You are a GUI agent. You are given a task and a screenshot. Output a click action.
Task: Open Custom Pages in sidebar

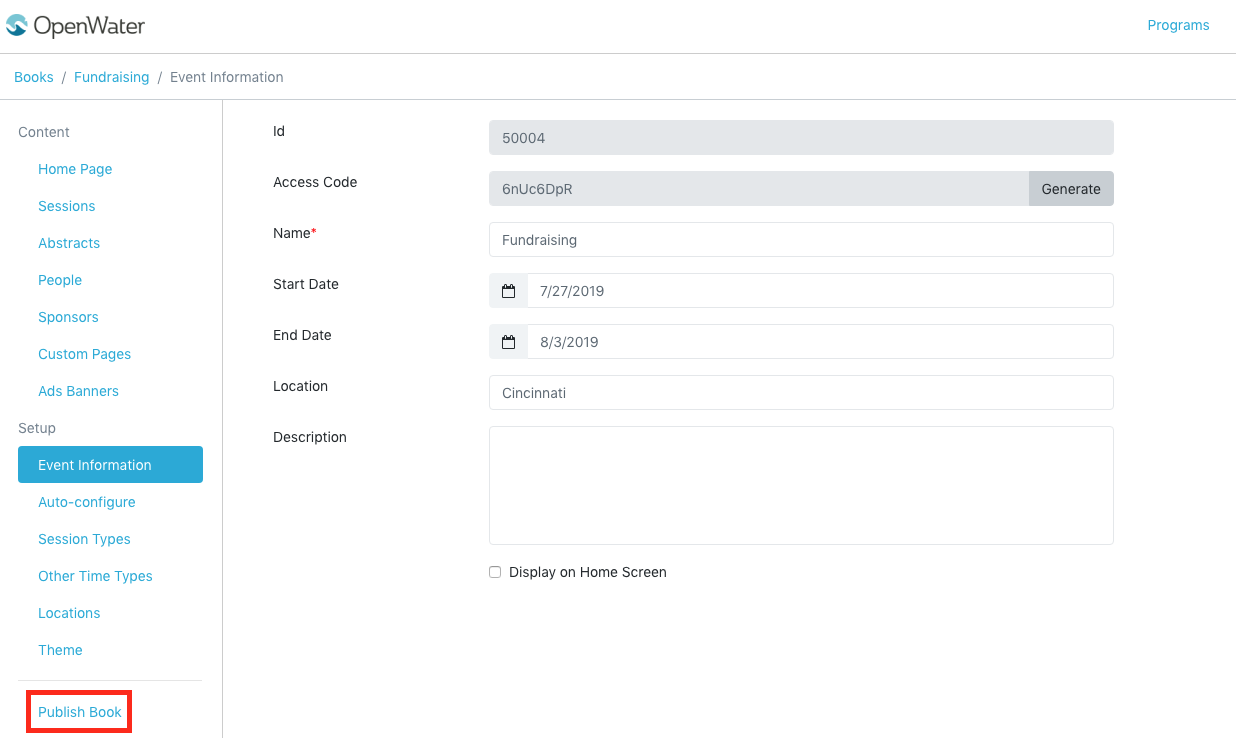click(x=84, y=354)
